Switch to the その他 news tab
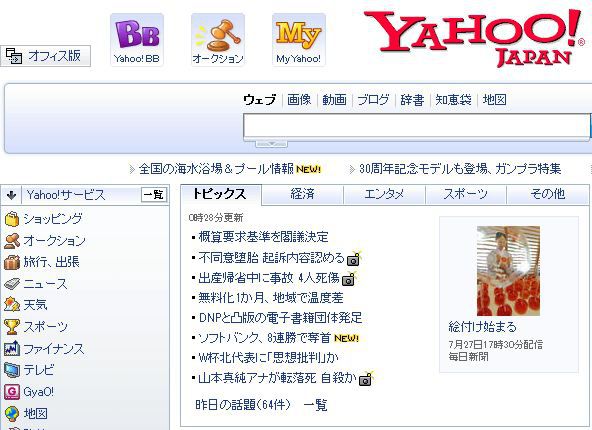The image size is (592, 430). (x=547, y=194)
